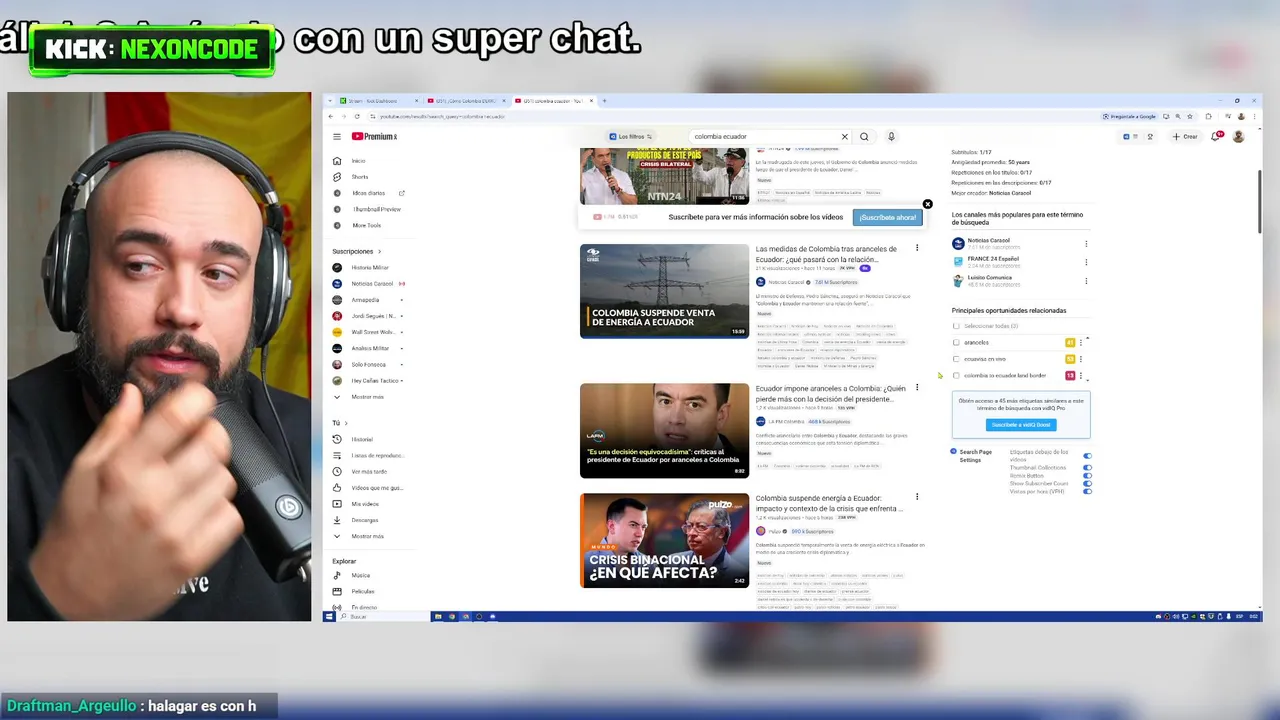Clear the search box with X

pos(844,136)
